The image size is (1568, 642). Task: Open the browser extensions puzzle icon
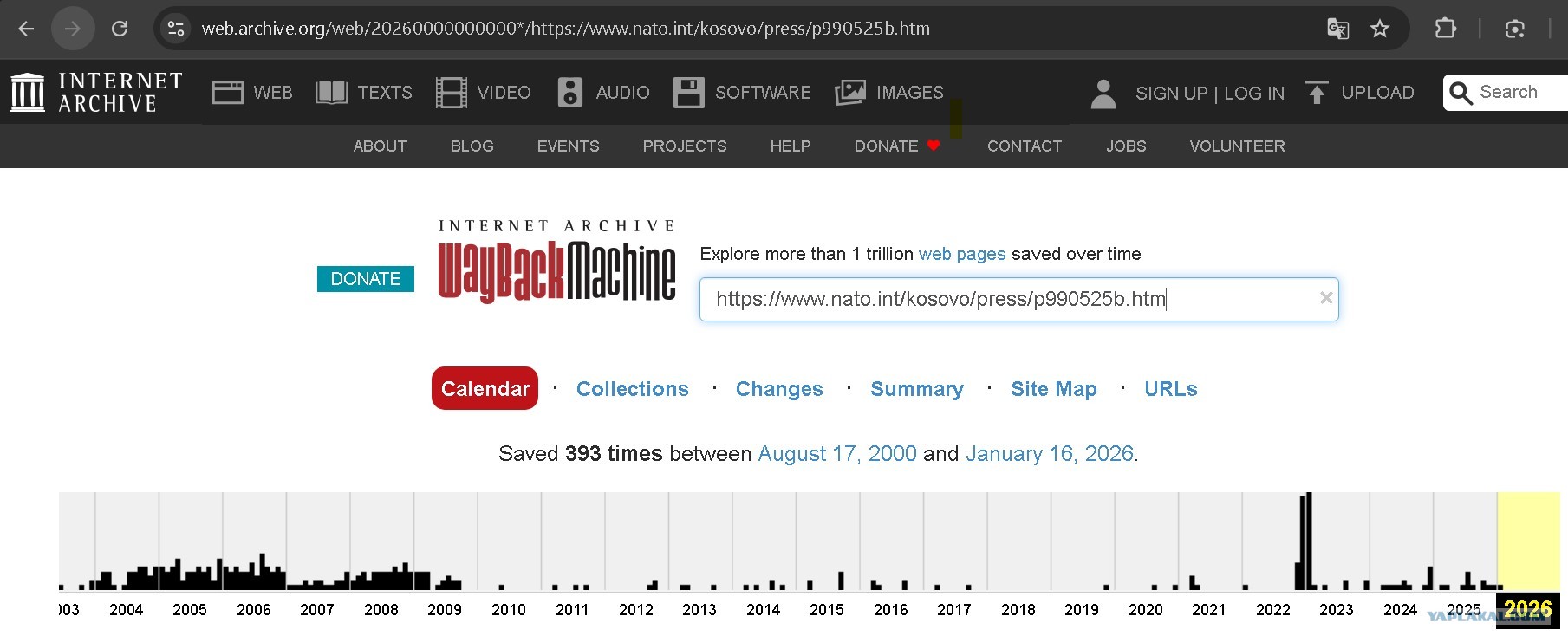pos(1445,29)
